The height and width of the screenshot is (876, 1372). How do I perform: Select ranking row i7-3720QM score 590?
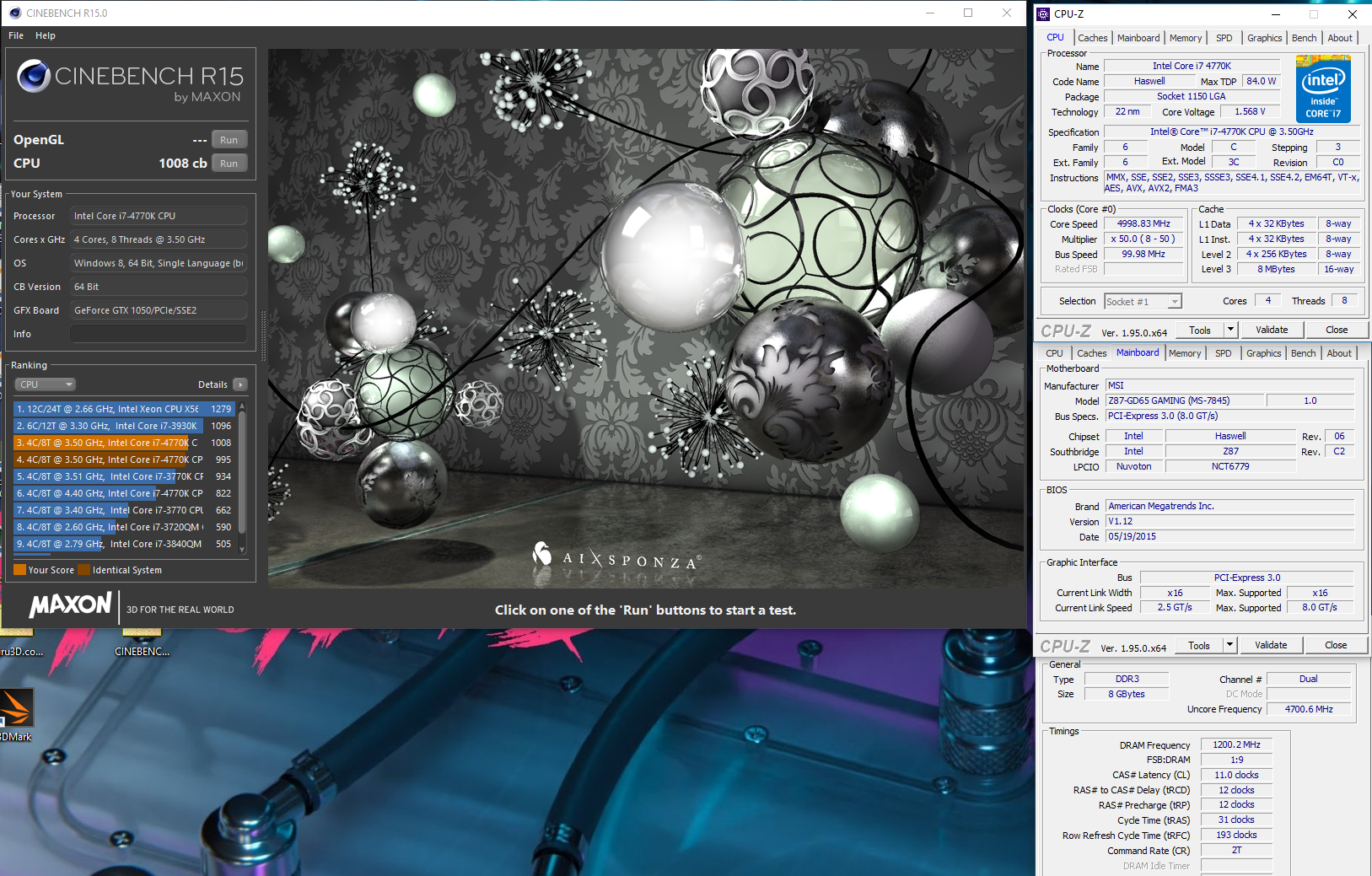point(124,527)
